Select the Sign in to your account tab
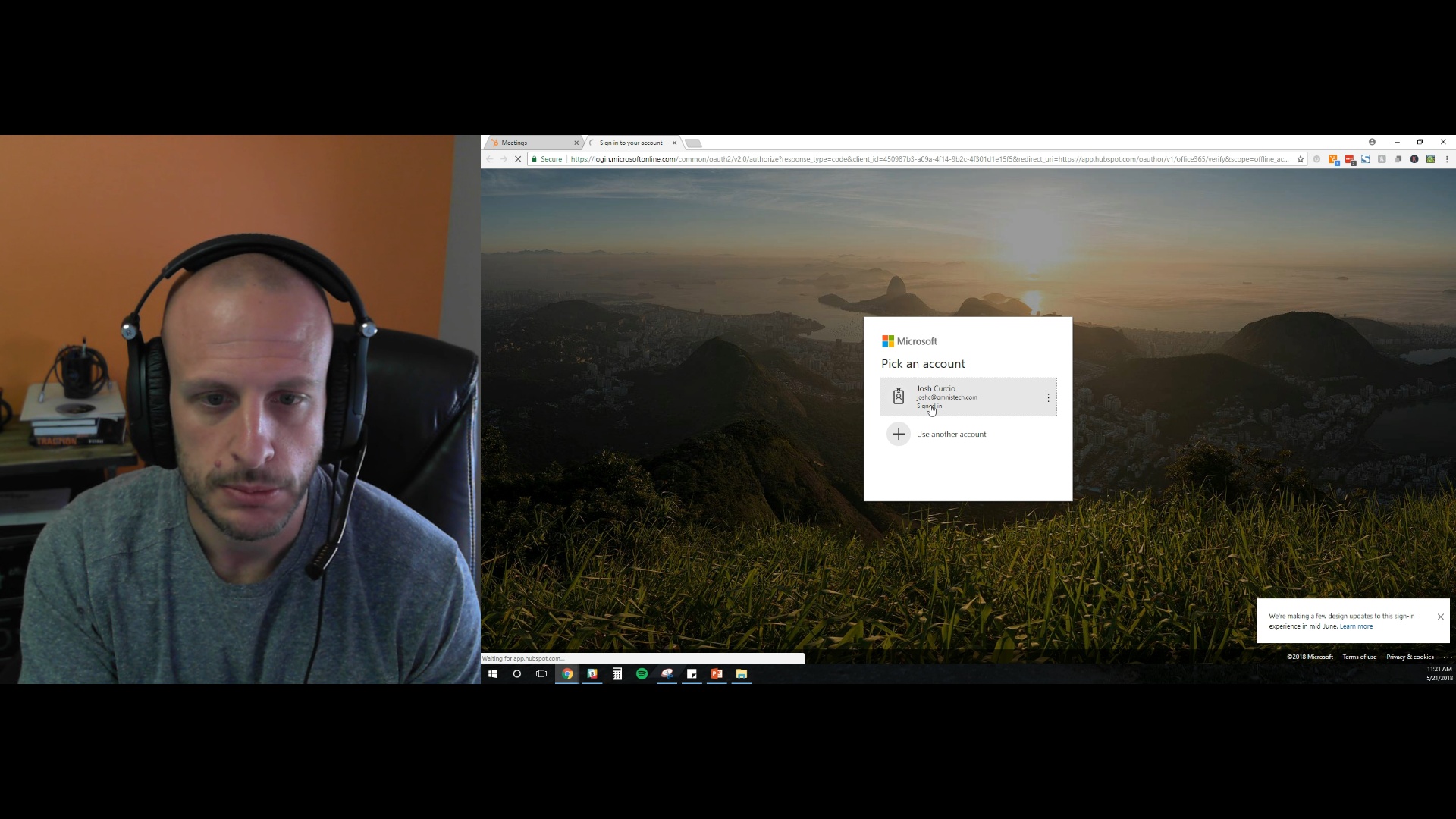Viewport: 1456px width, 819px height. pos(632,143)
